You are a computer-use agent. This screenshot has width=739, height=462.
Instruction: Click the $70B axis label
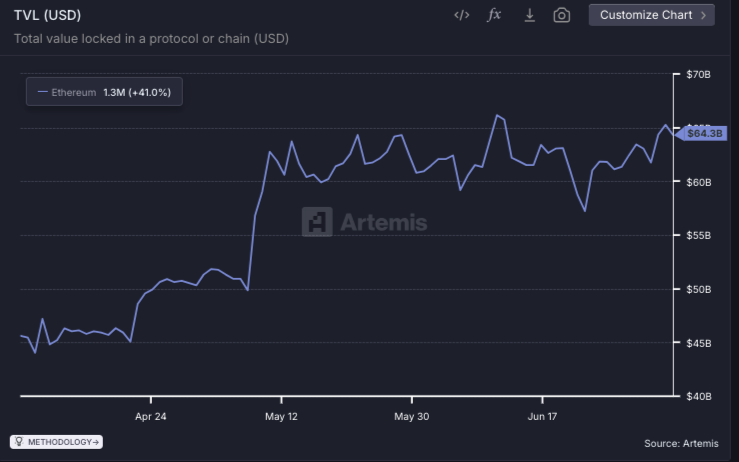[x=698, y=74]
